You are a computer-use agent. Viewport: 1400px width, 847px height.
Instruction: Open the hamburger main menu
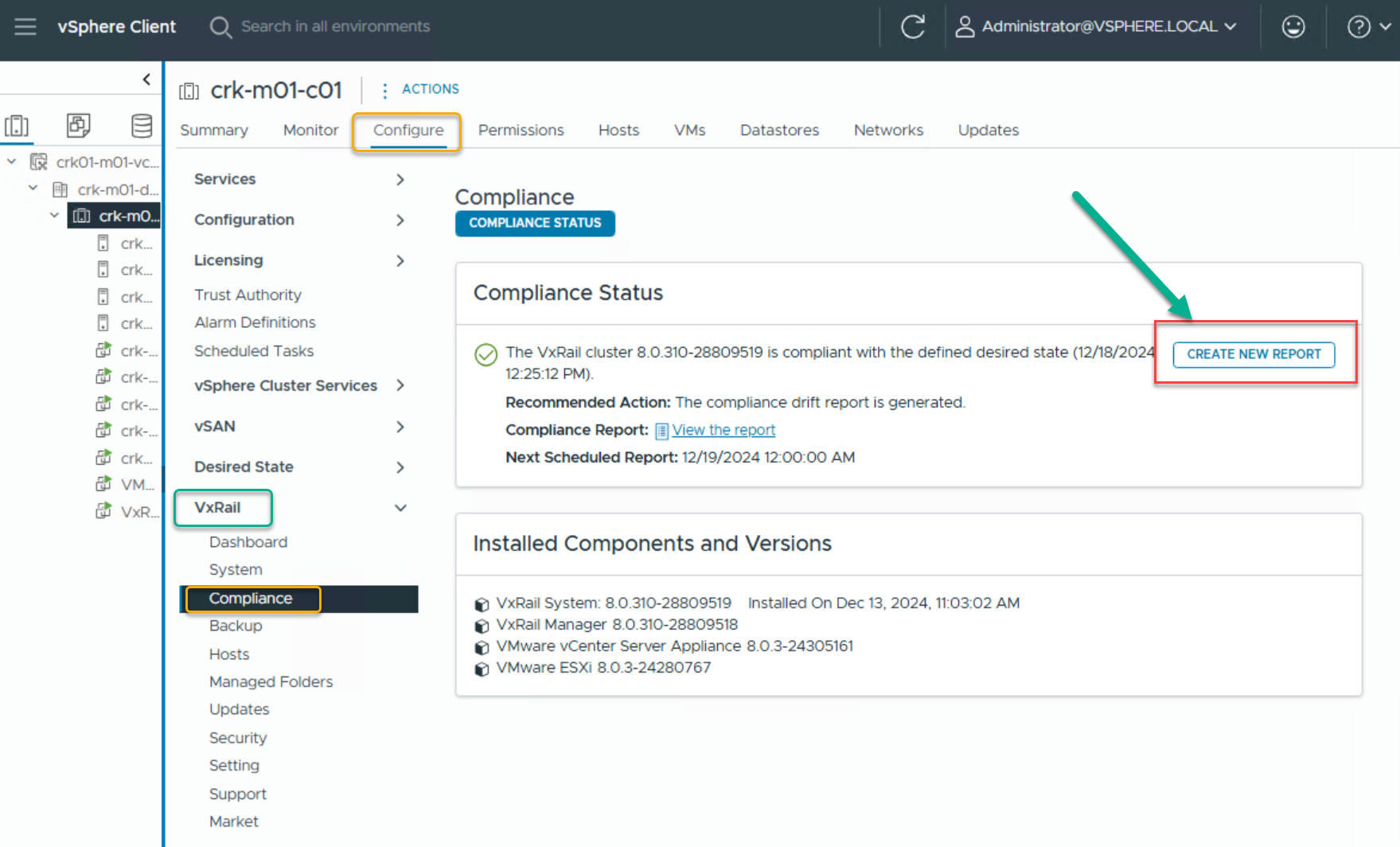[x=25, y=26]
